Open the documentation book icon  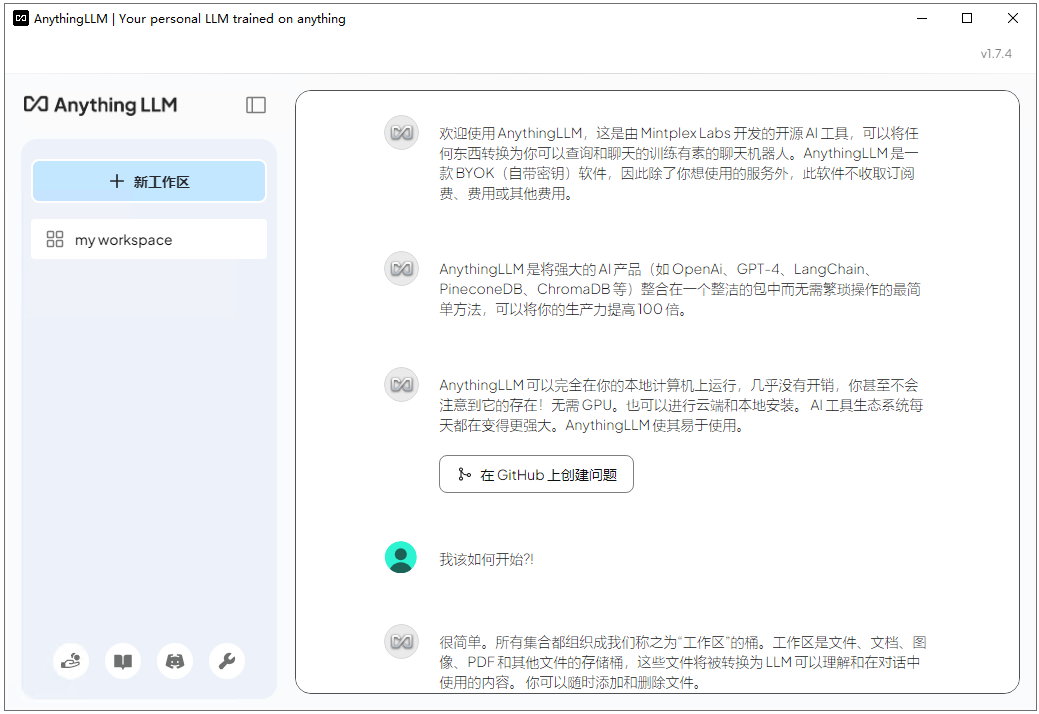point(123,660)
